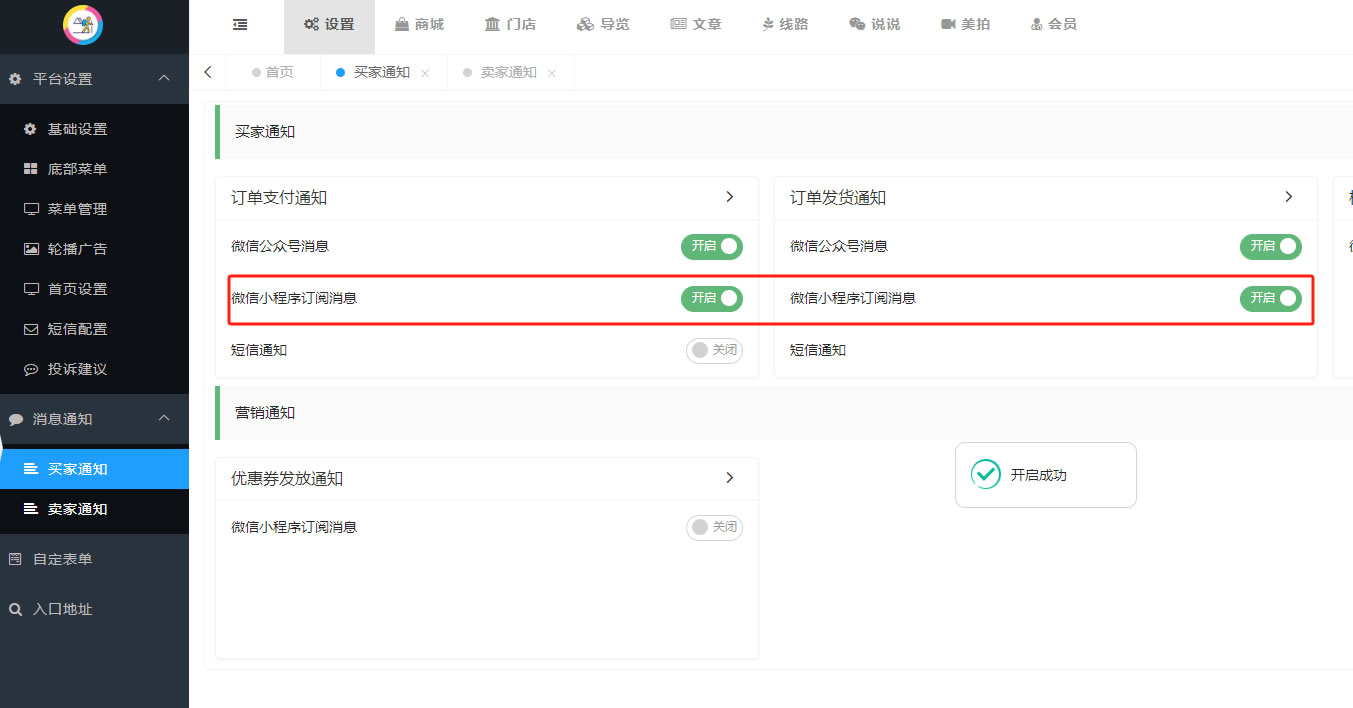Screen dimensions: 1353x708
Task: Click the tab bar back arrow
Action: click(x=208, y=72)
